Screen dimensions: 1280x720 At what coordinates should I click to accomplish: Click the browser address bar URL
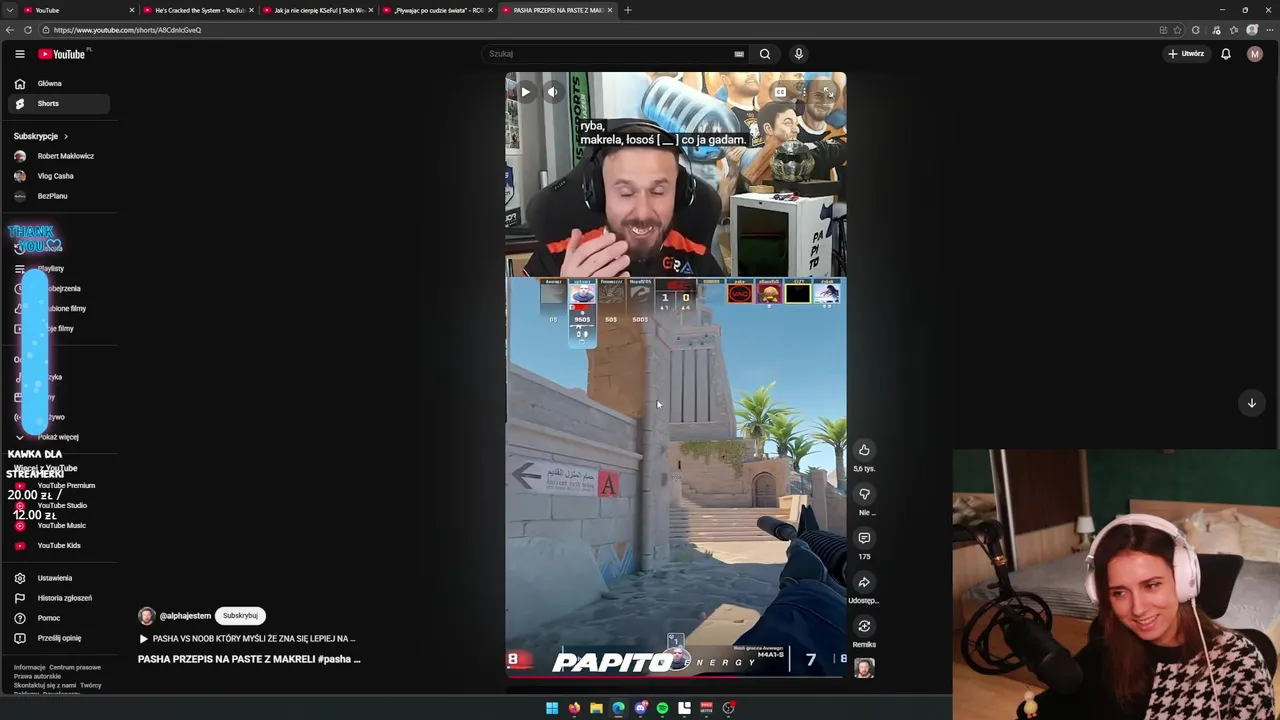click(x=127, y=30)
